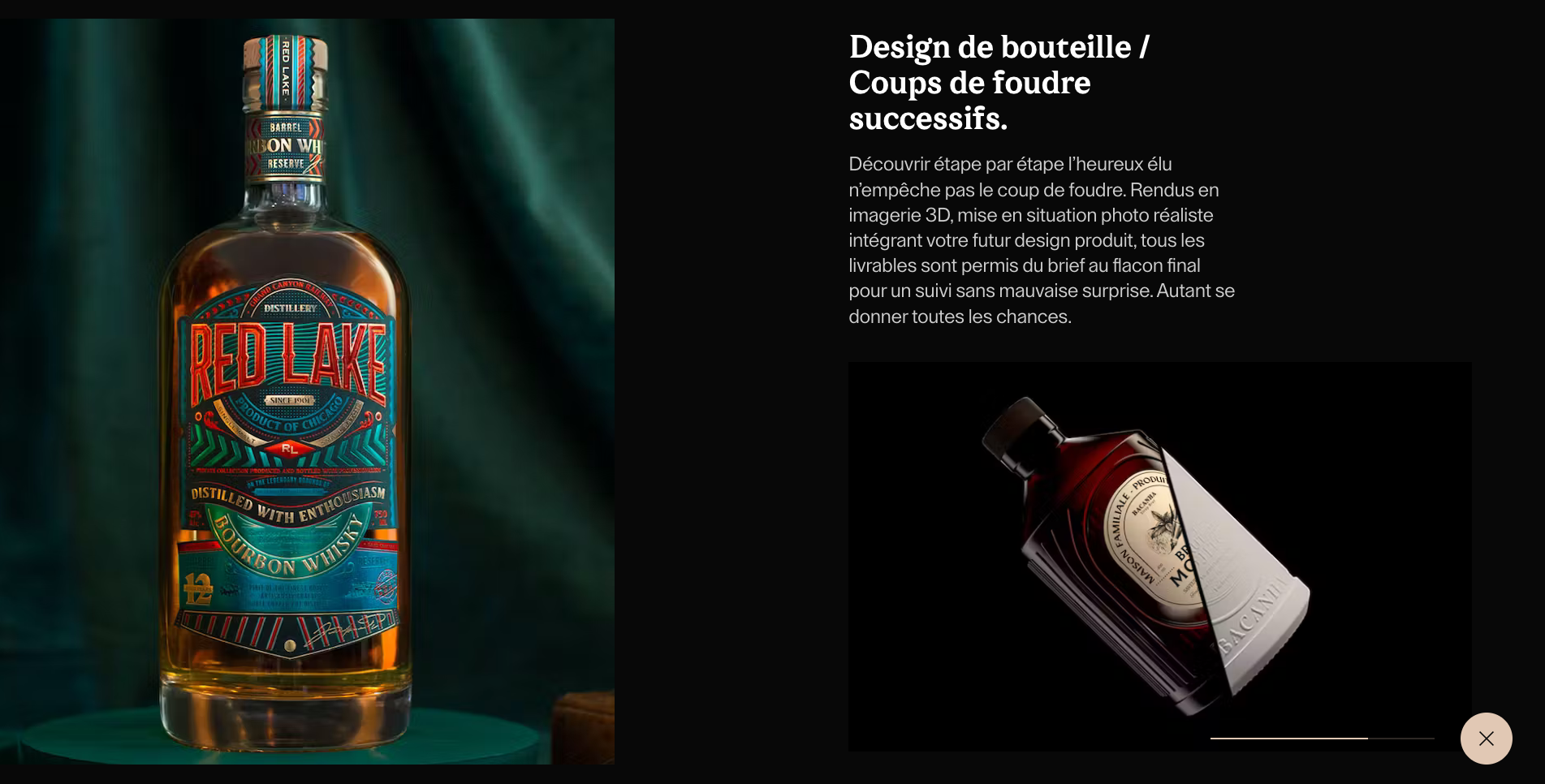This screenshot has height=784, width=1545.
Task: Select the 'Design de bouteille' heading
Action: tap(999, 83)
